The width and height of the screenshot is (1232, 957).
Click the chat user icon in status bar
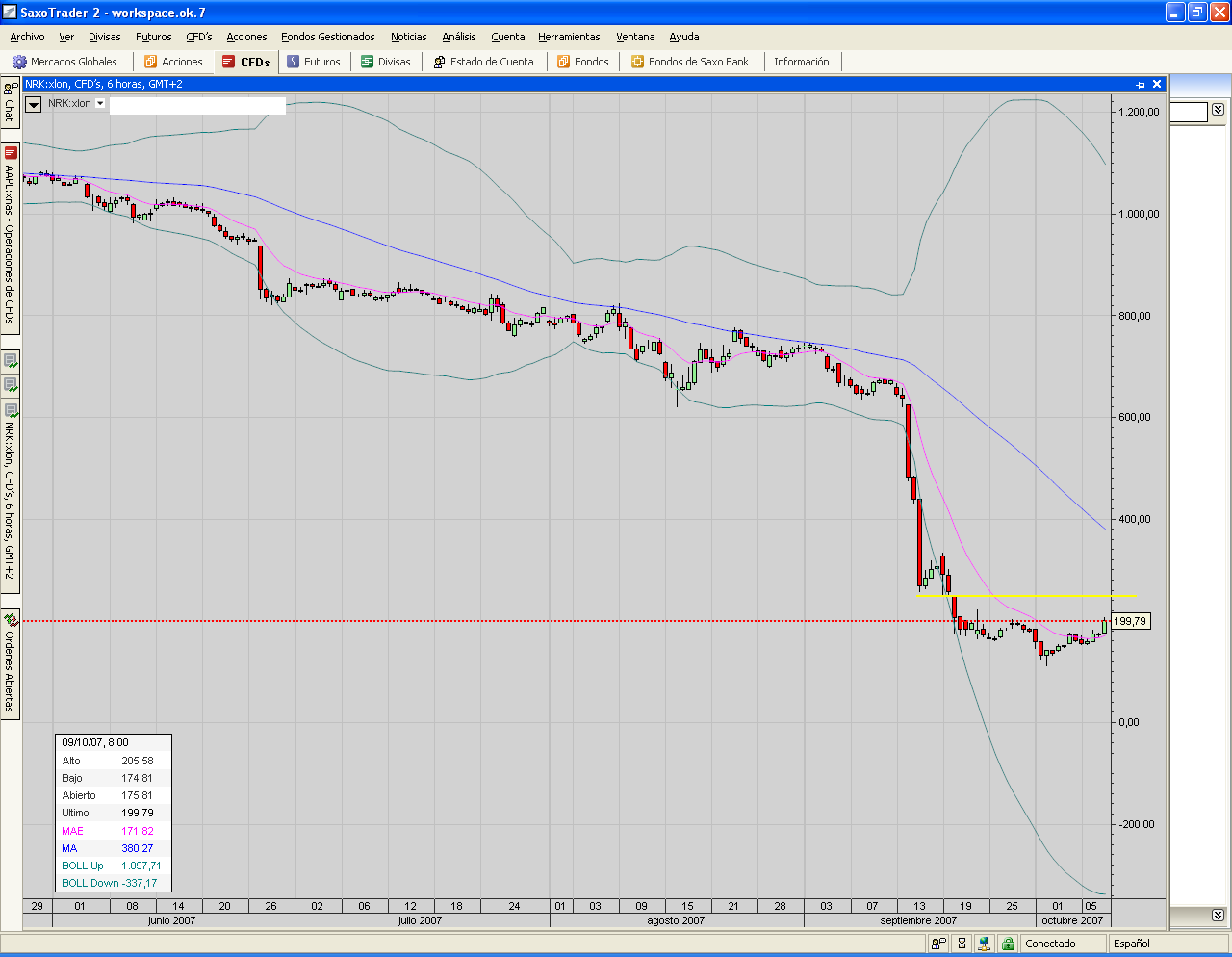(x=938, y=944)
